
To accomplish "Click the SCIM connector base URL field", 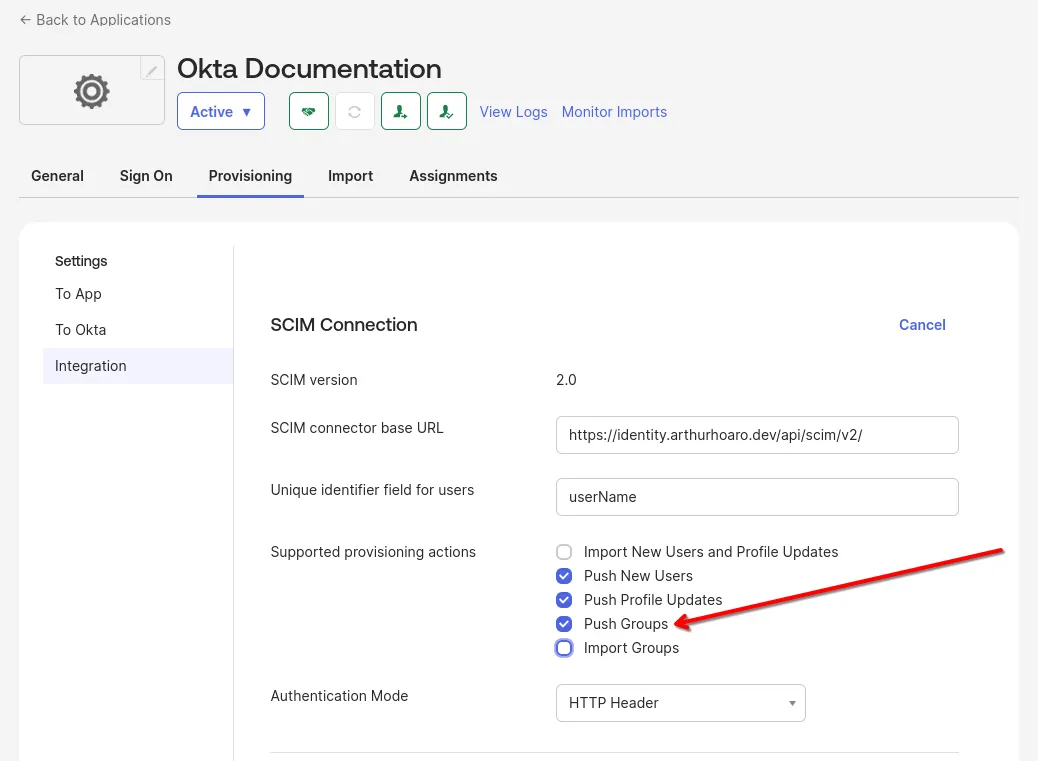I will pos(757,435).
